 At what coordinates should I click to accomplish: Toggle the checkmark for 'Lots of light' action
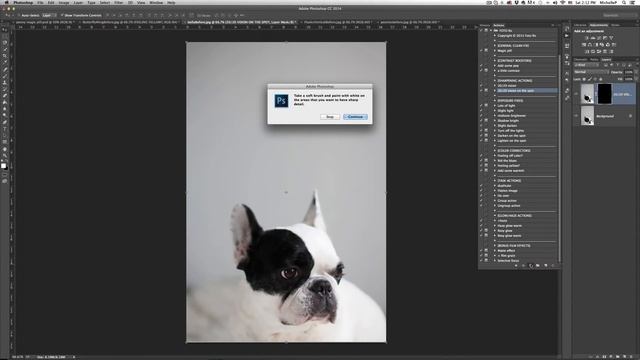[481, 106]
